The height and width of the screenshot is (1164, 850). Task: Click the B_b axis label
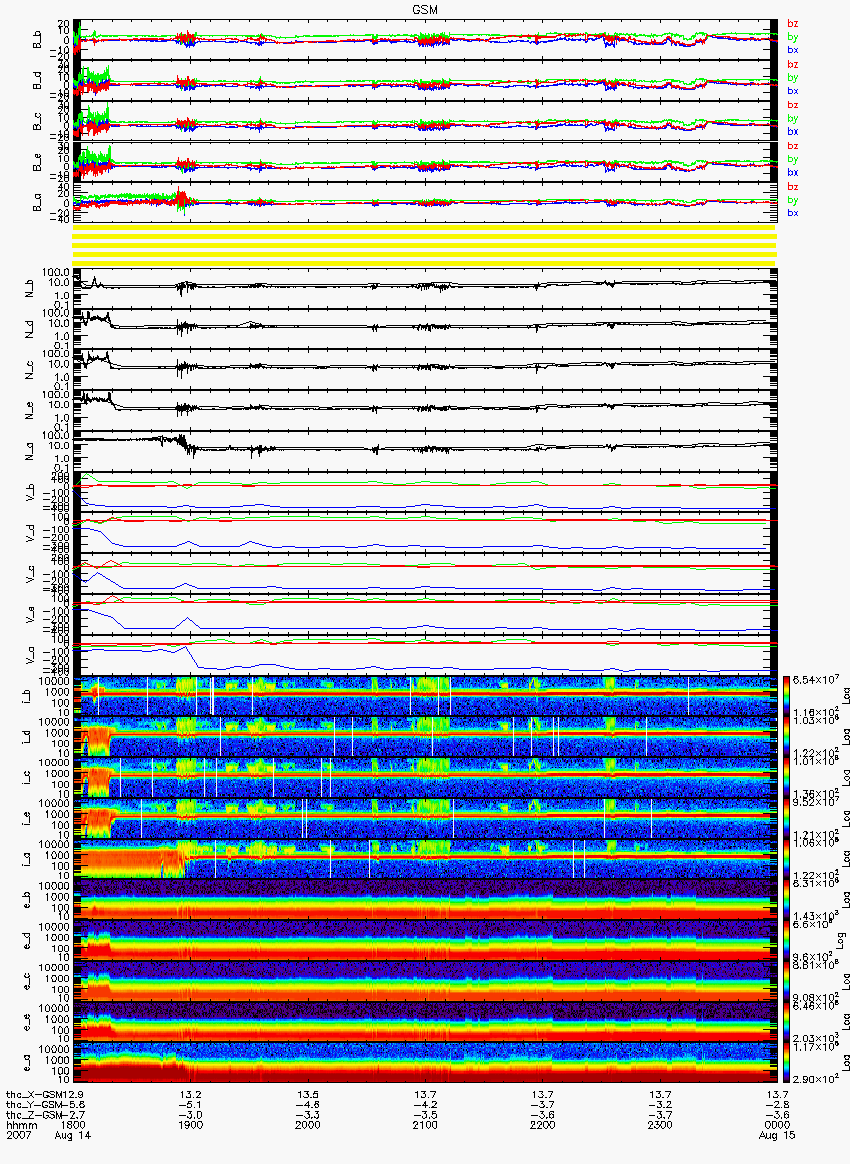pos(37,39)
